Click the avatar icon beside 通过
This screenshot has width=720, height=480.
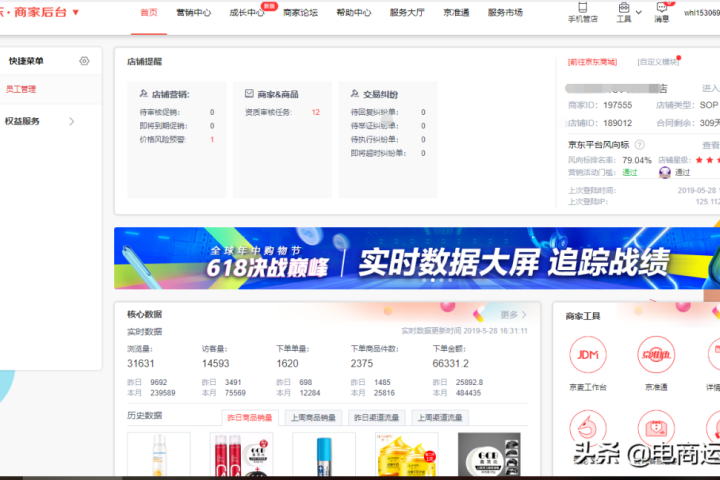pos(664,172)
